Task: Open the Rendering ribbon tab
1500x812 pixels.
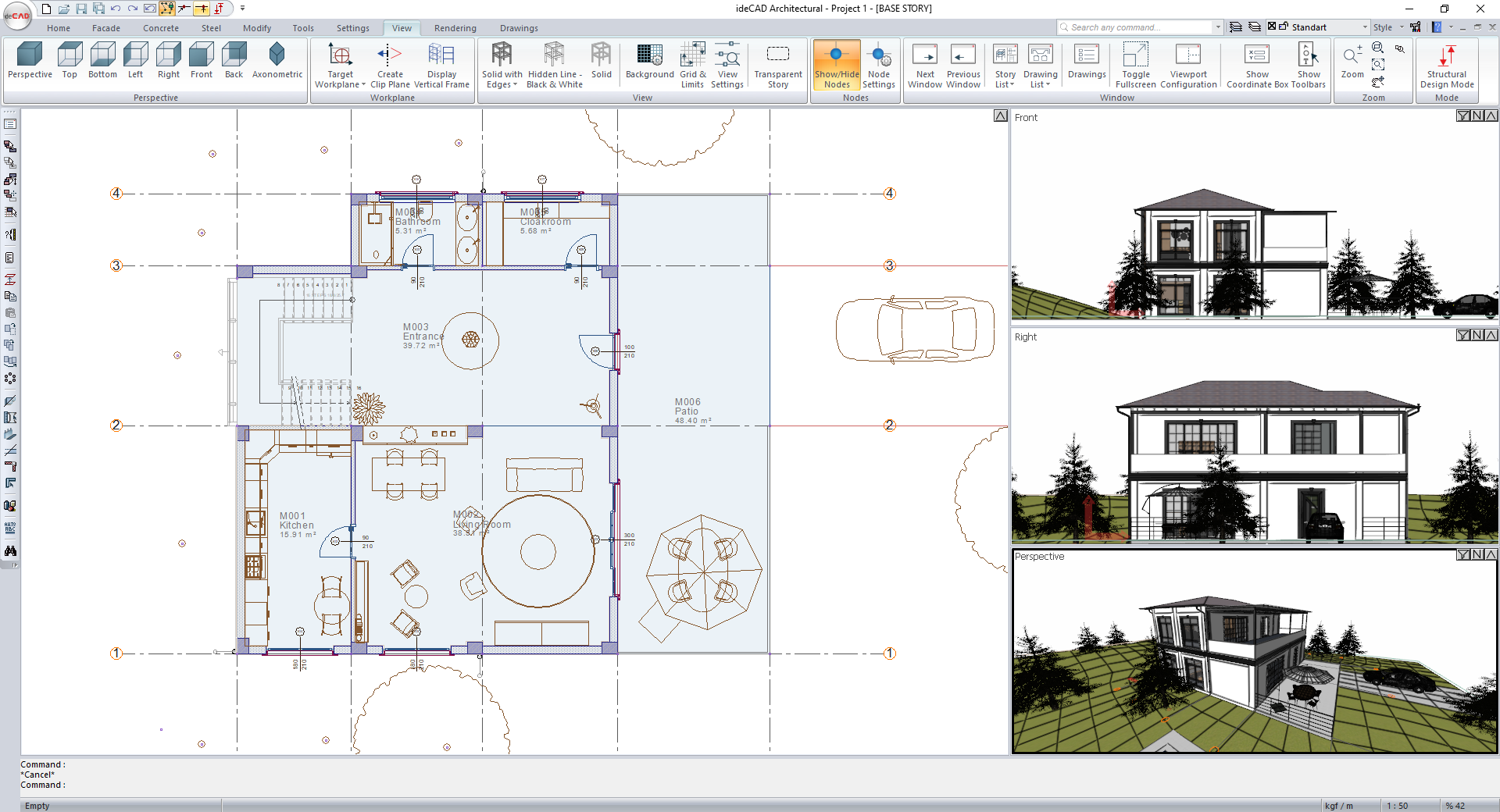Action: (455, 28)
